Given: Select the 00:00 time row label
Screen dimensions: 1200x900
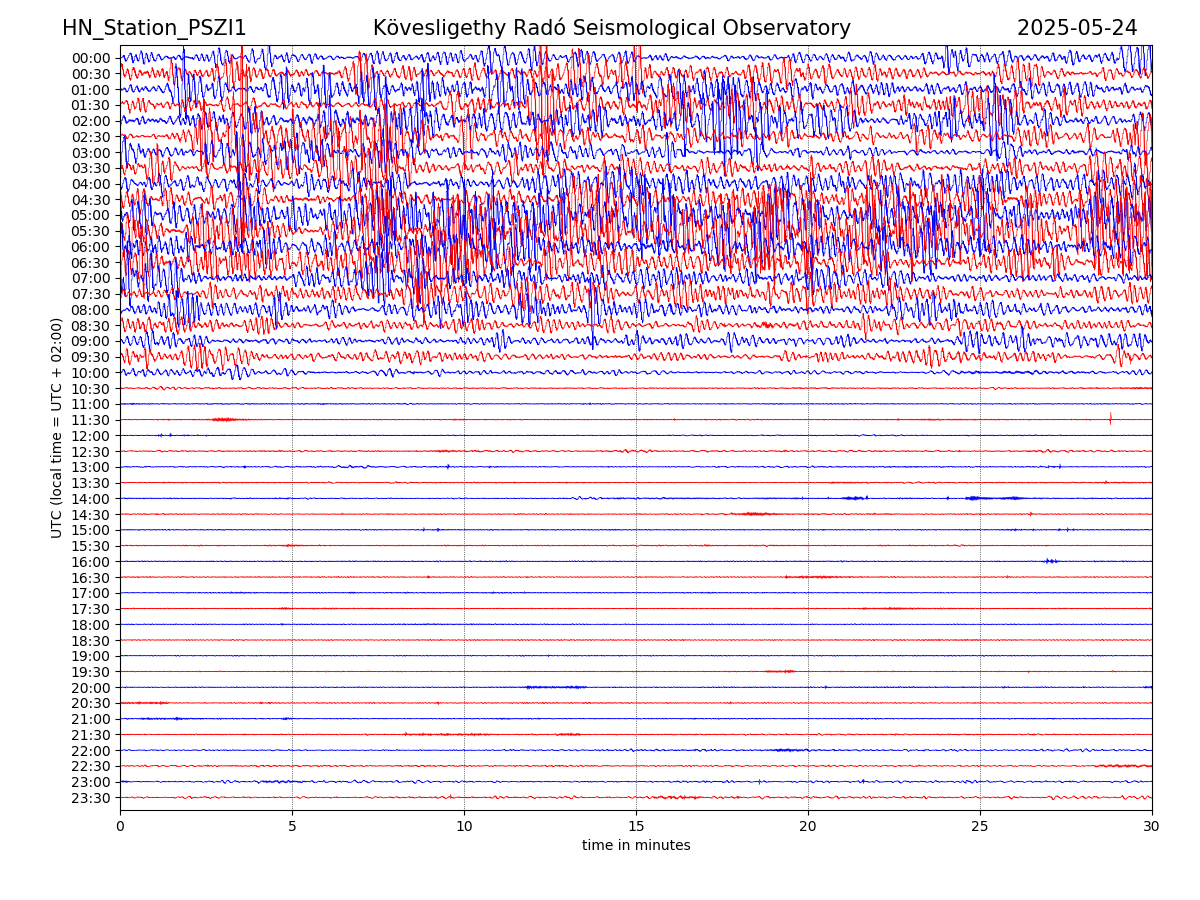Looking at the screenshot, I should tap(91, 58).
